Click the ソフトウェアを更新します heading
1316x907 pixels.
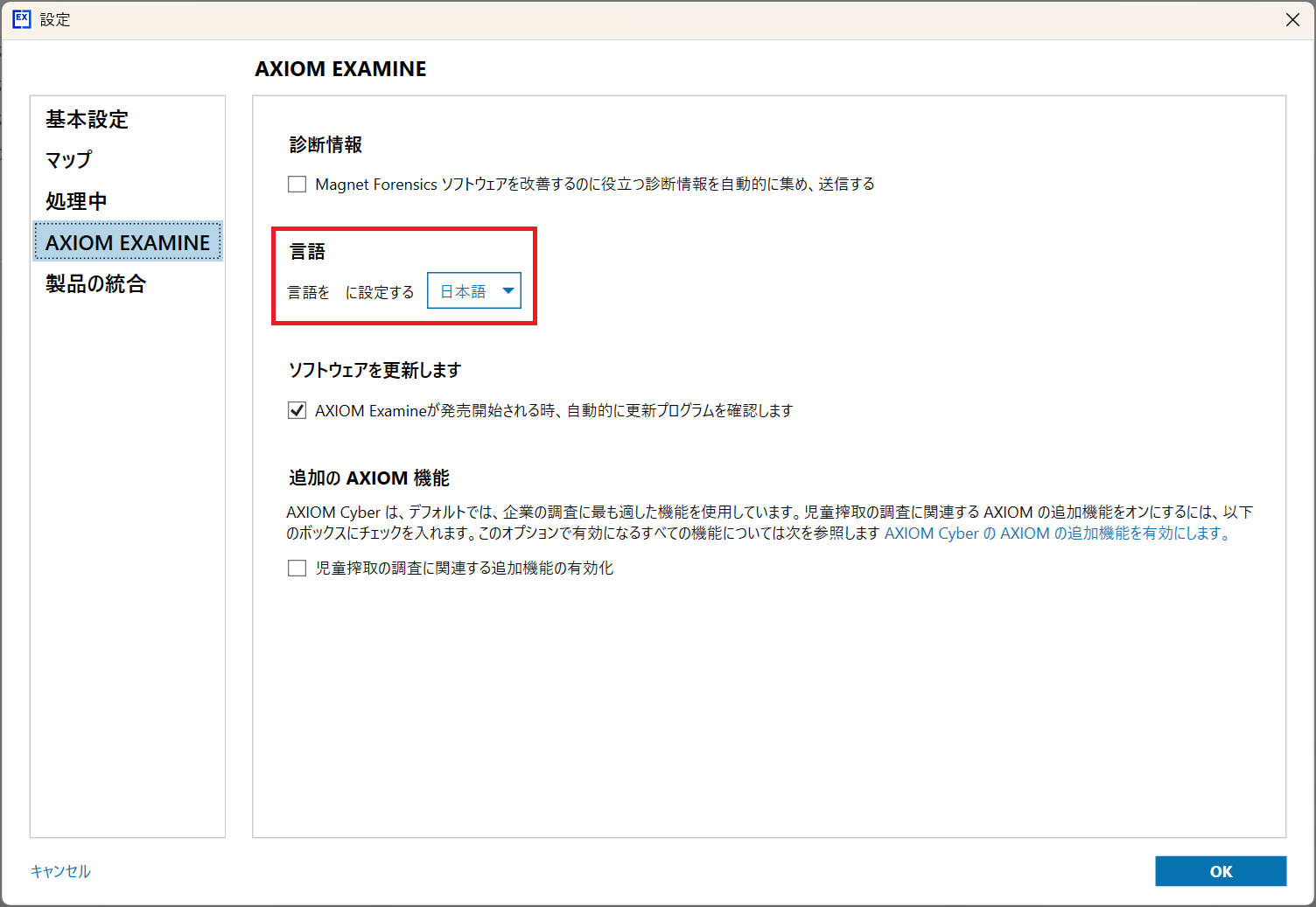pos(374,370)
